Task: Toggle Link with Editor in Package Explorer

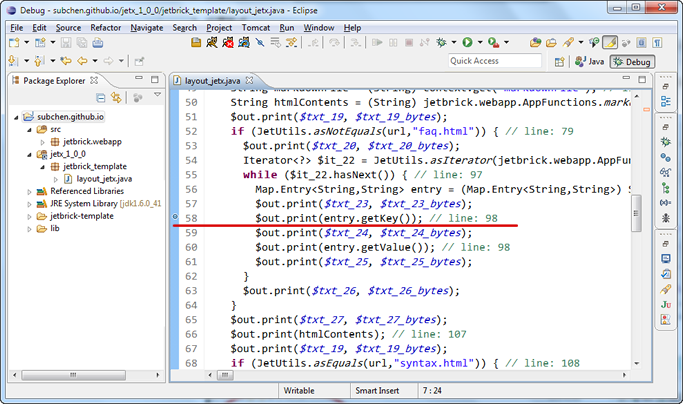Action: [118, 97]
